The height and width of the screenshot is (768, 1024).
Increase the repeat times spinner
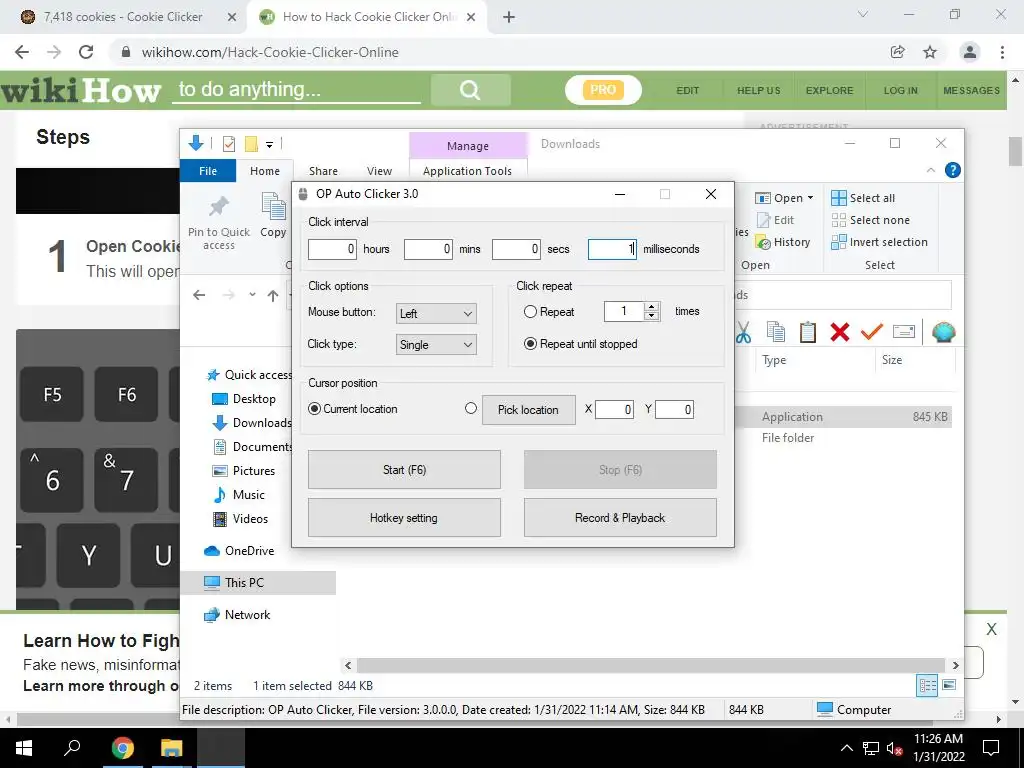tap(651, 307)
